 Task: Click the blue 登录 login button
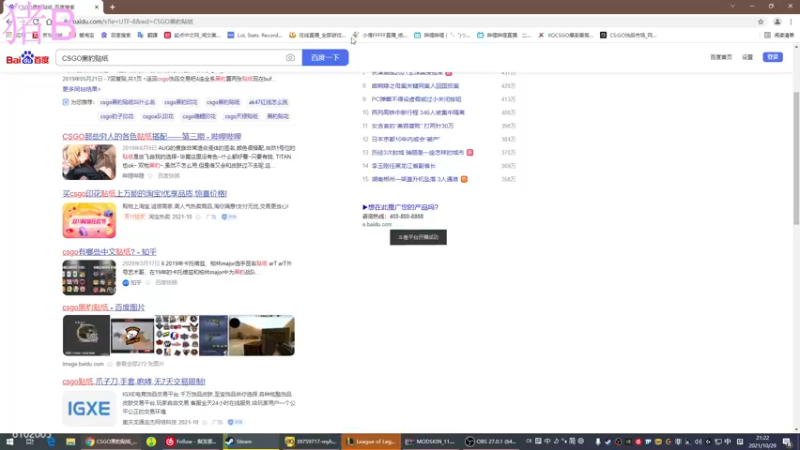(772, 57)
